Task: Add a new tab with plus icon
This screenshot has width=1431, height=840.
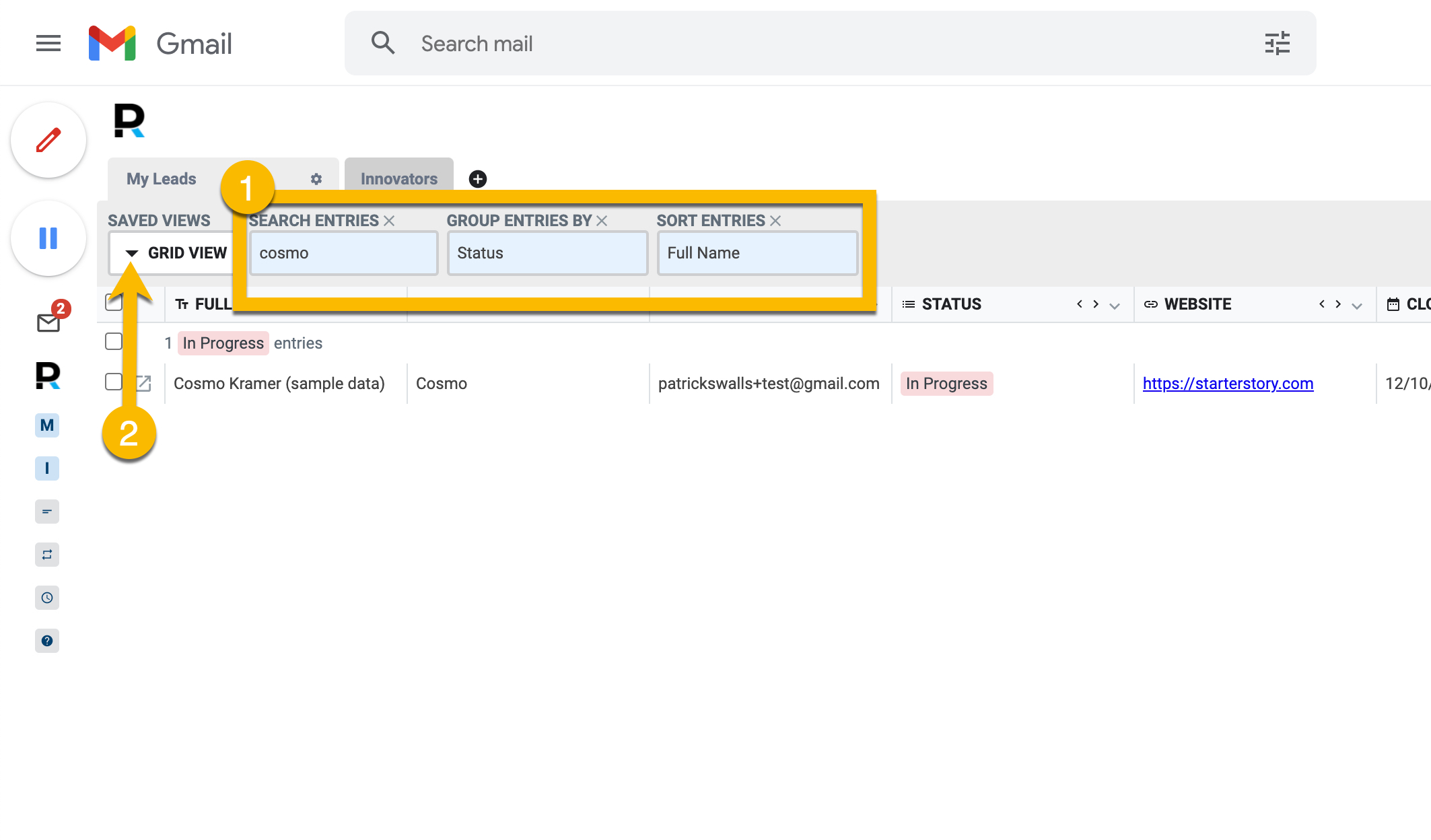Action: click(478, 179)
